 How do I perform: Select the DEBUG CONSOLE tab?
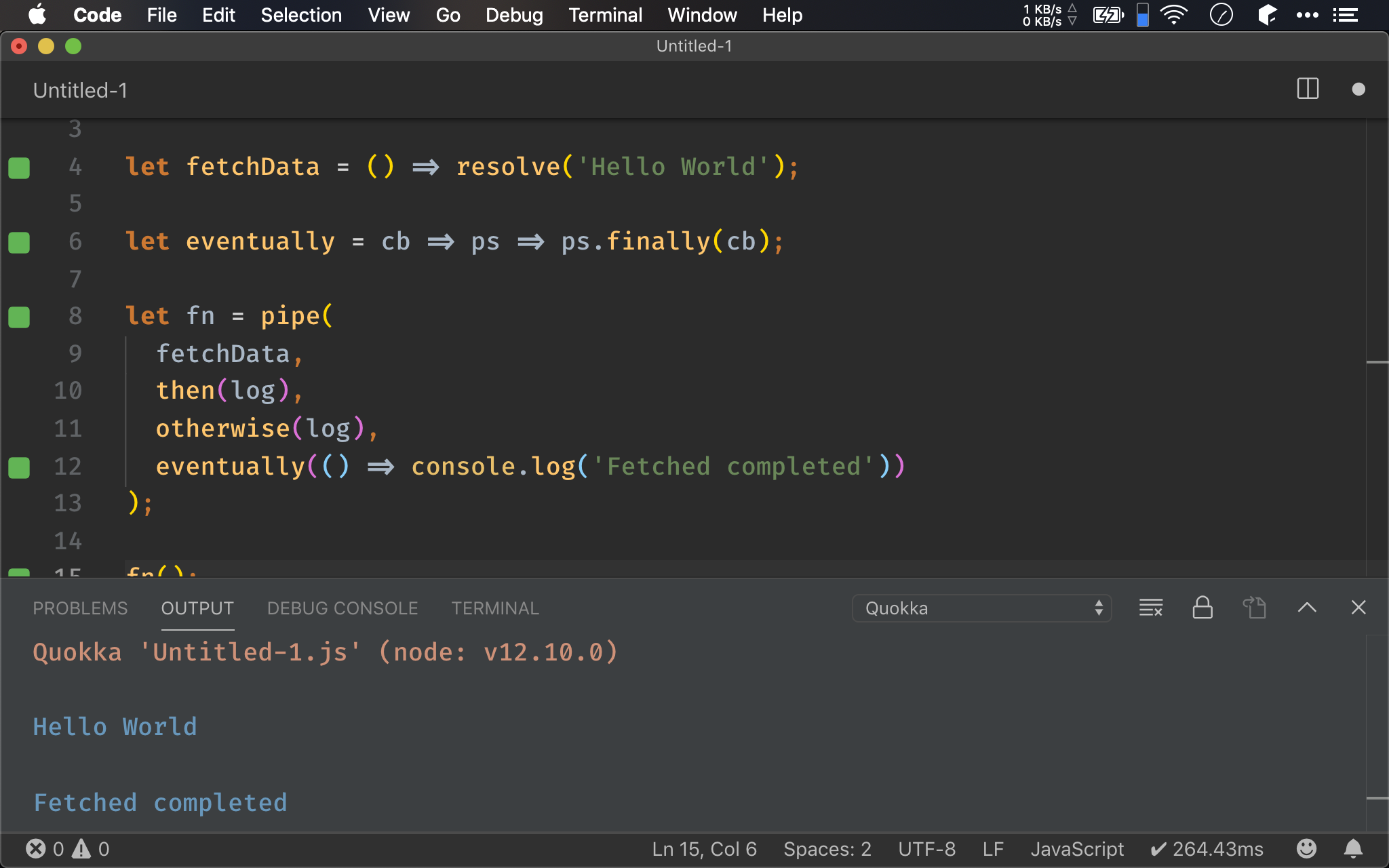point(342,608)
